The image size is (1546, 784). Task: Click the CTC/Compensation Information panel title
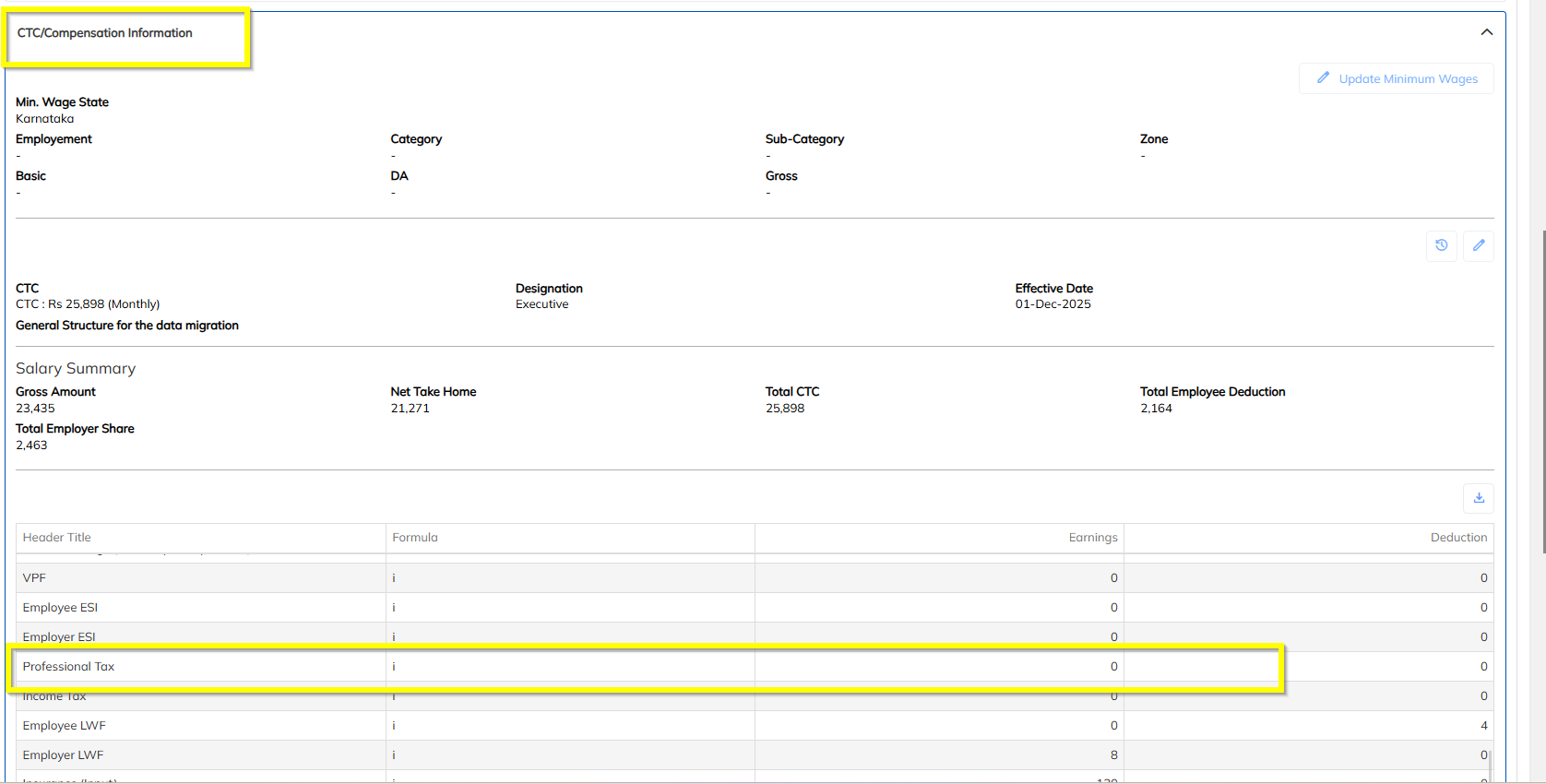coord(105,33)
